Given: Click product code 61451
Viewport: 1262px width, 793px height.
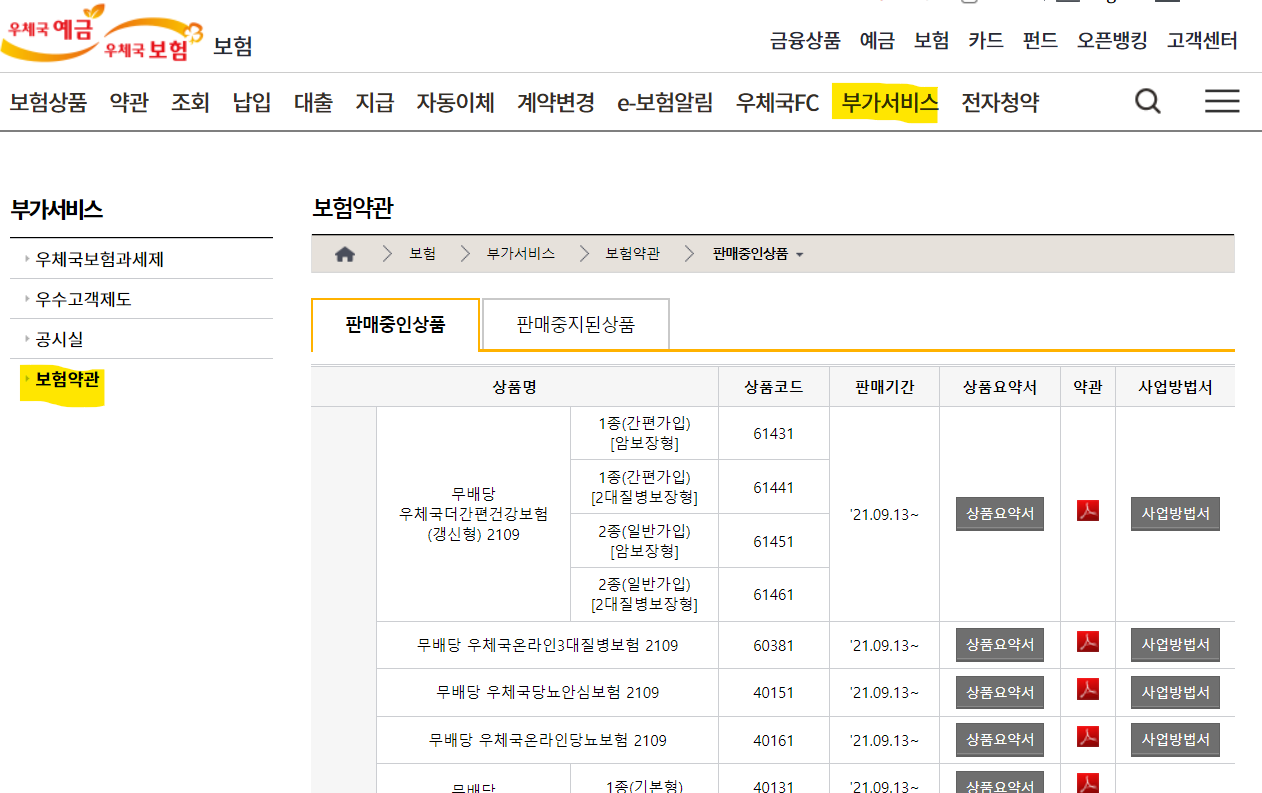Looking at the screenshot, I should click(x=773, y=541).
